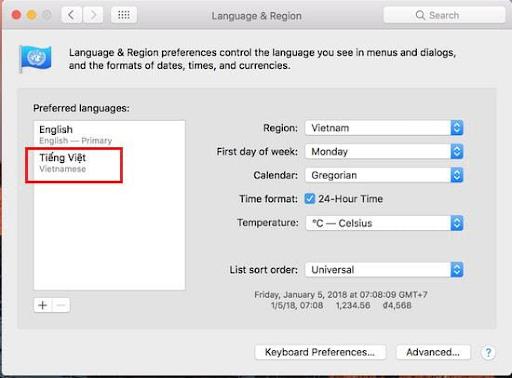Viewport: 512px width, 378px height.
Task: Open List sort order Universal dropdown
Action: (x=384, y=270)
